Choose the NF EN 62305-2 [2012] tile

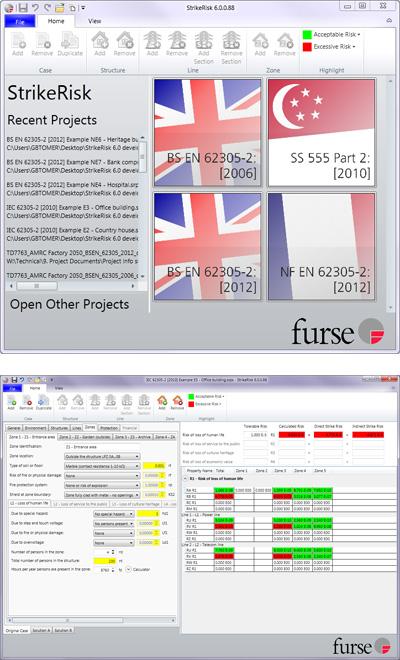pyautogui.click(x=321, y=247)
